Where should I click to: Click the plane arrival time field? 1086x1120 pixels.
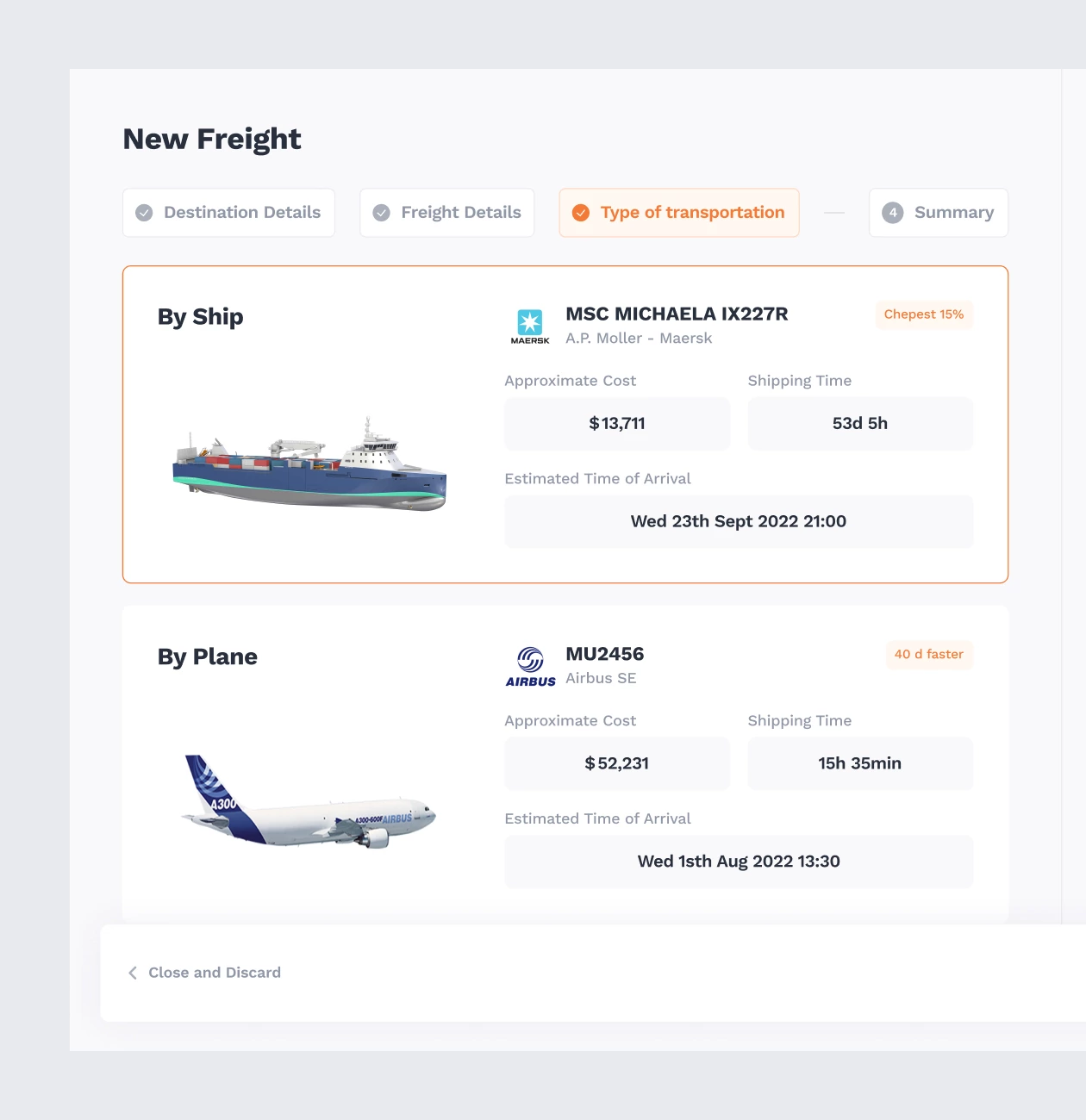click(x=739, y=862)
